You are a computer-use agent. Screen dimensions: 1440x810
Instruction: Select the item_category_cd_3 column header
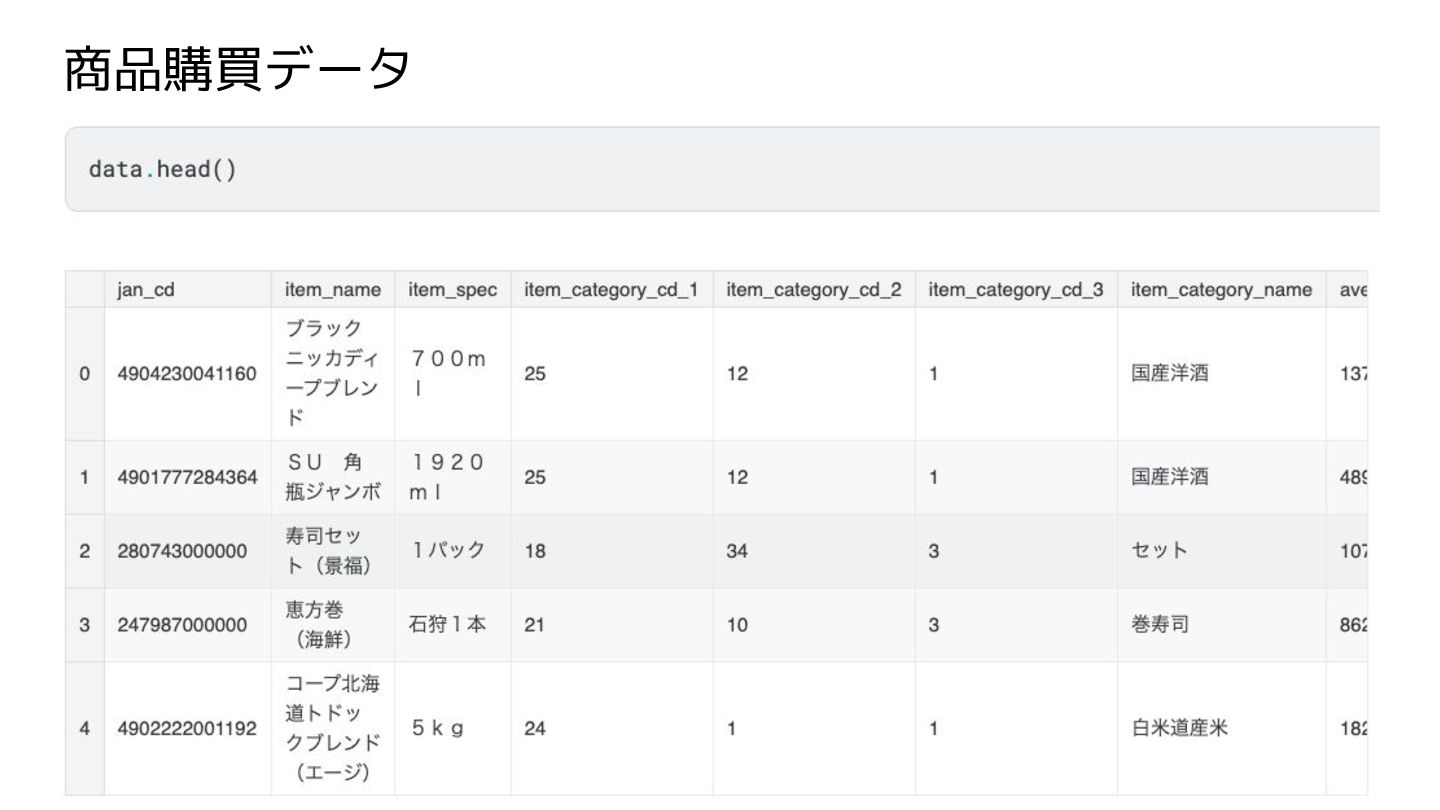1016,290
